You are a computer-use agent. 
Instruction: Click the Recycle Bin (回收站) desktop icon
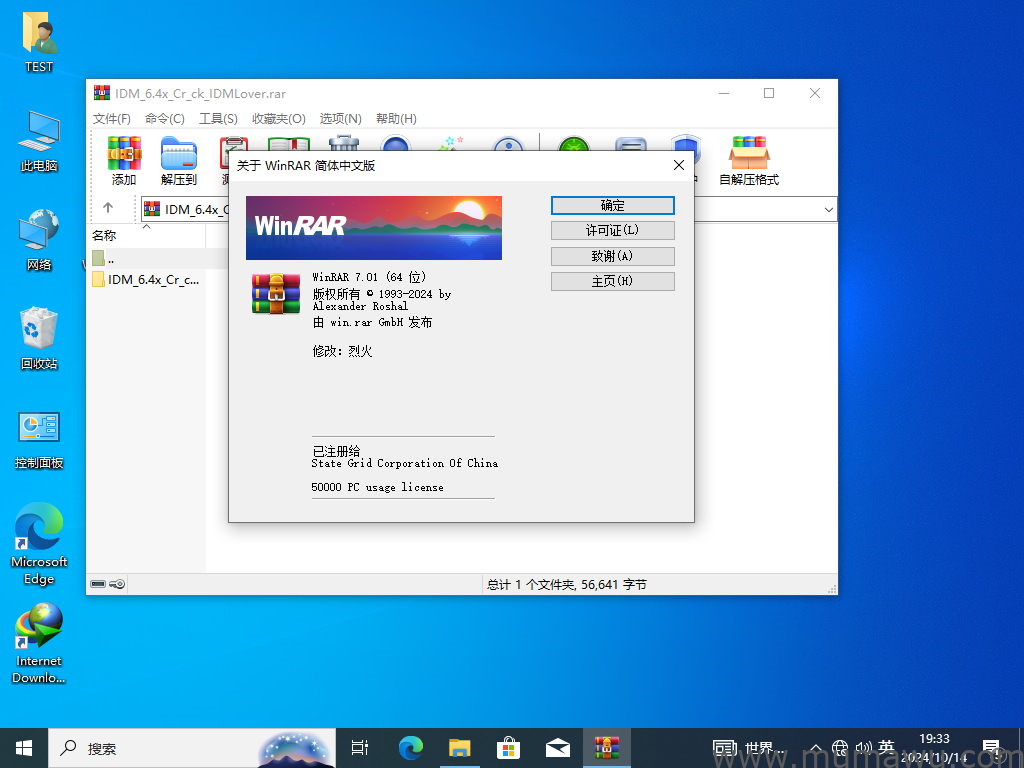click(39, 339)
